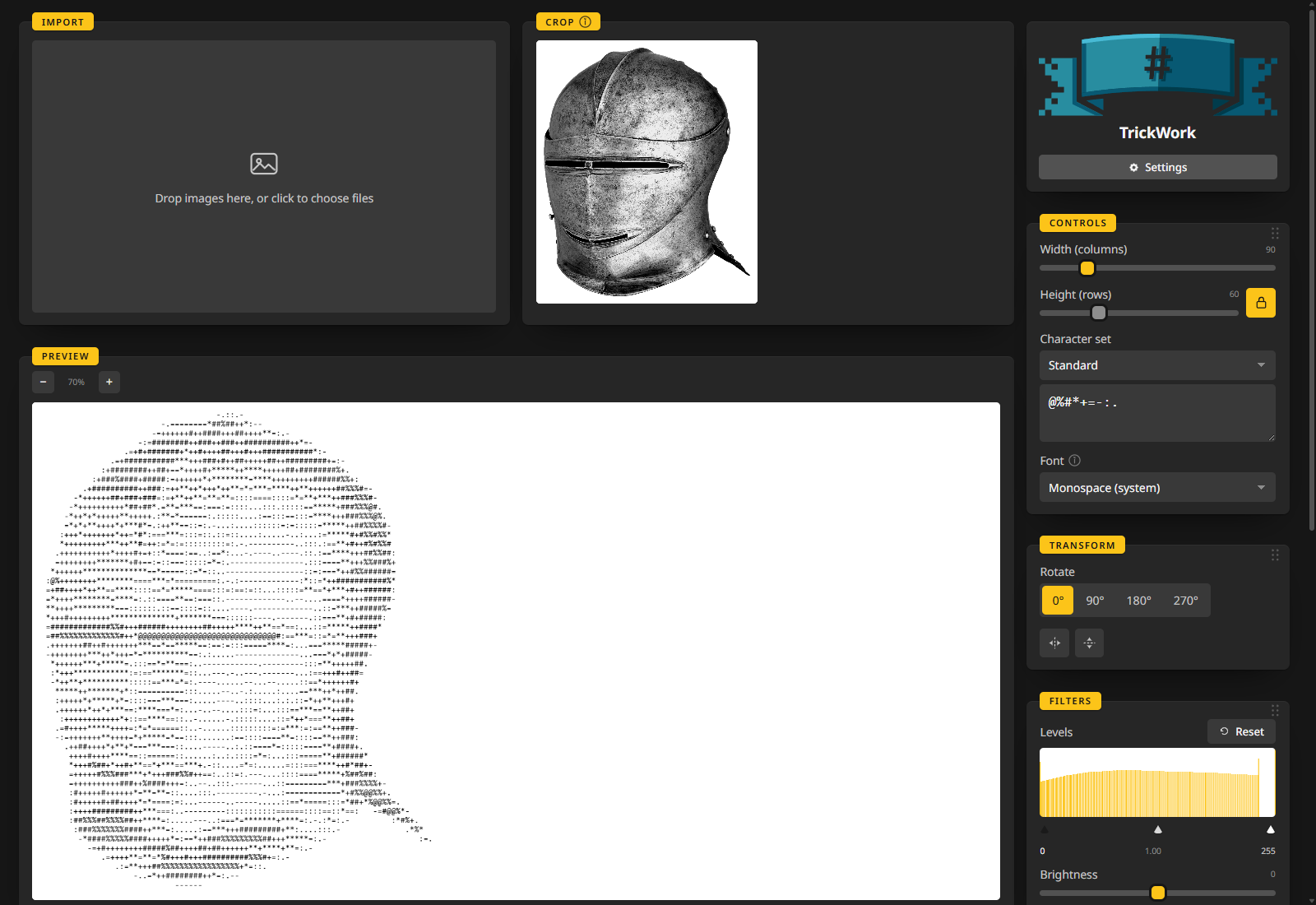
Task: Click the image placeholder icon in Import area
Action: pos(264,164)
